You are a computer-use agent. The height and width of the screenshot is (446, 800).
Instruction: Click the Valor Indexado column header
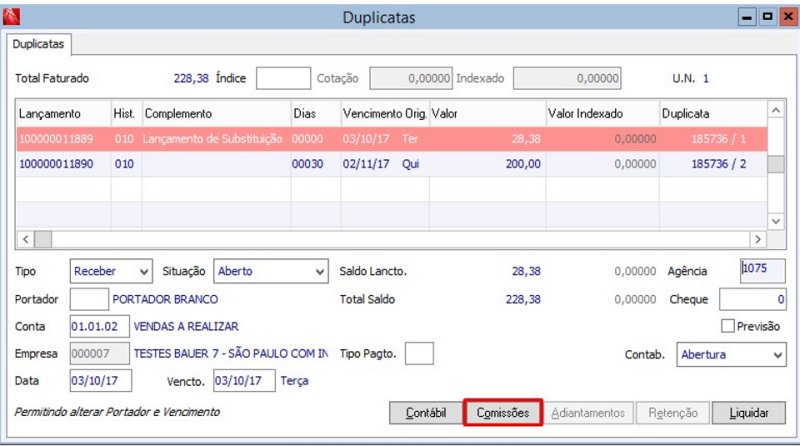tap(603, 113)
